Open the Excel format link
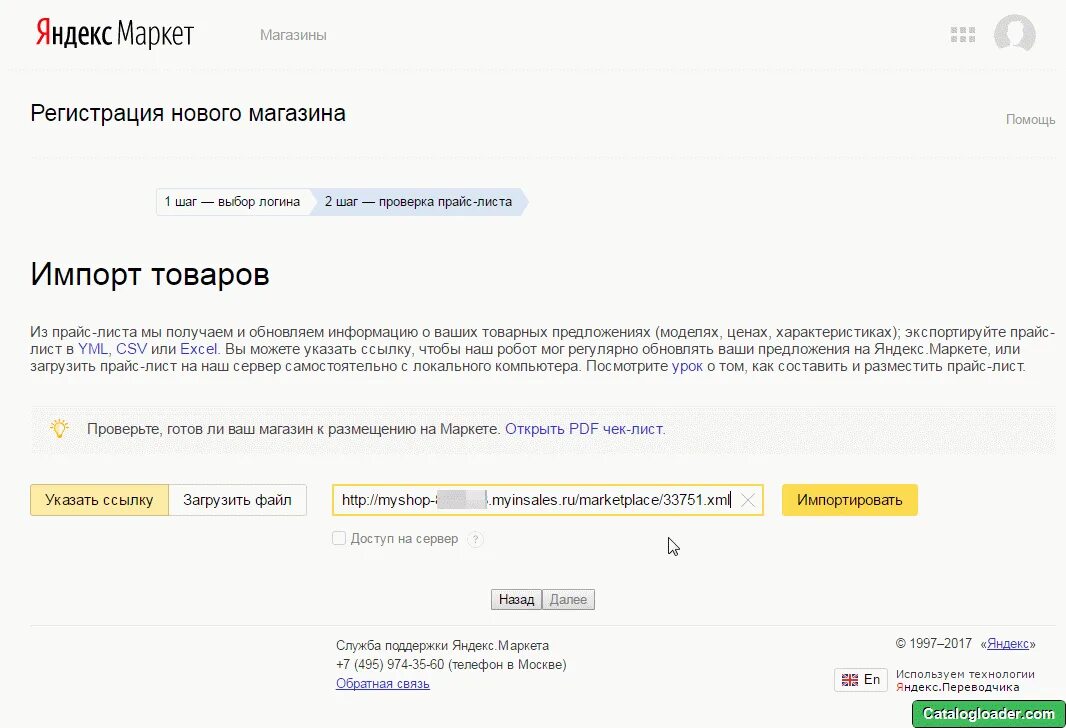 199,349
